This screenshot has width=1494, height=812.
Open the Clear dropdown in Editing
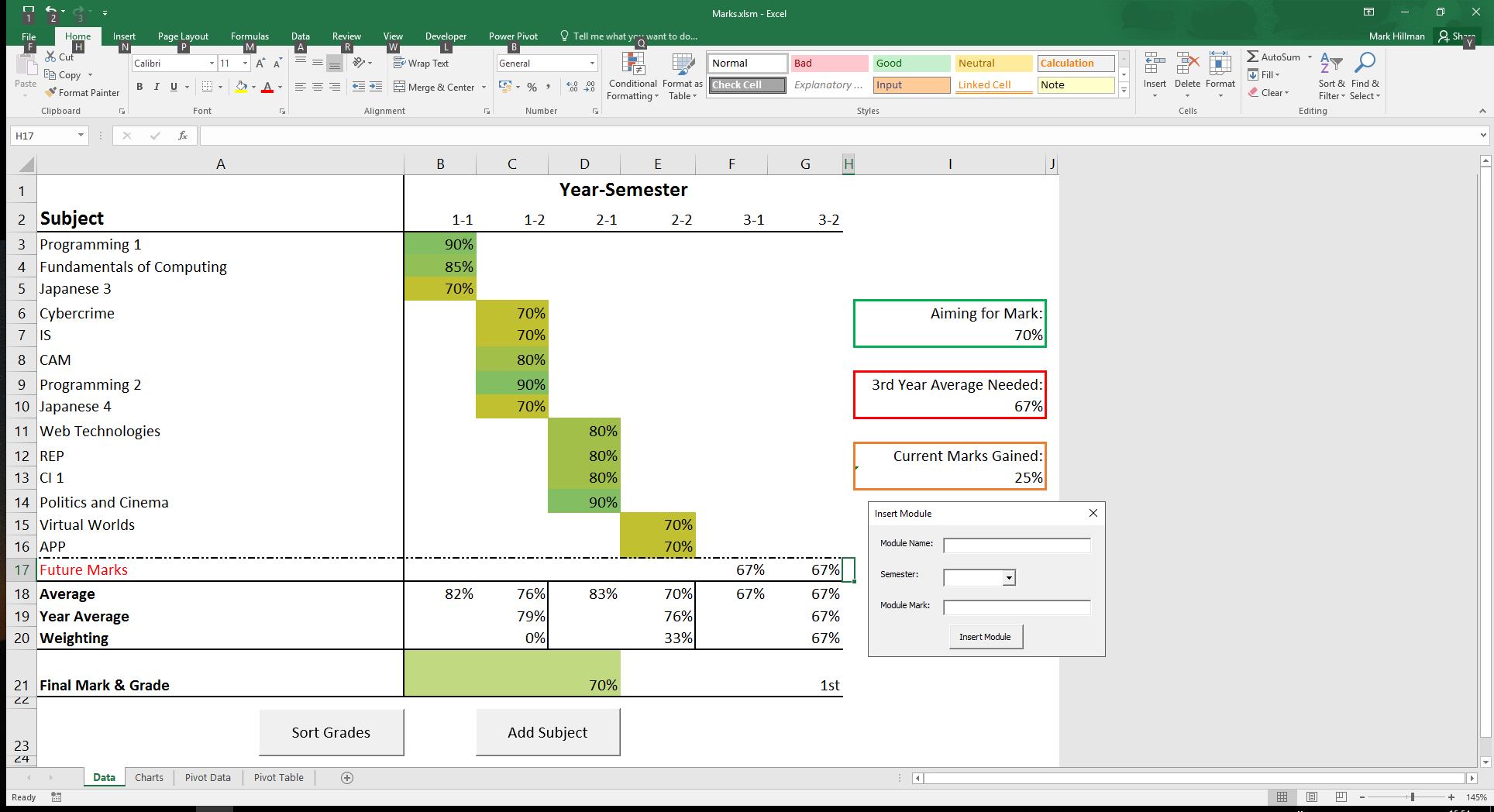(1269, 92)
